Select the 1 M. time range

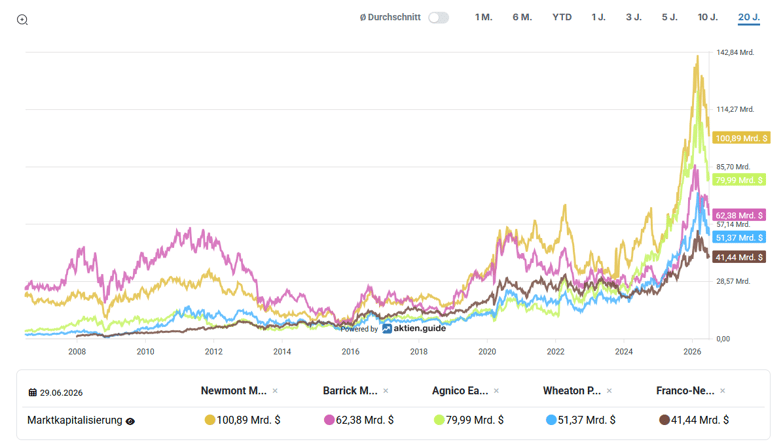pos(483,17)
